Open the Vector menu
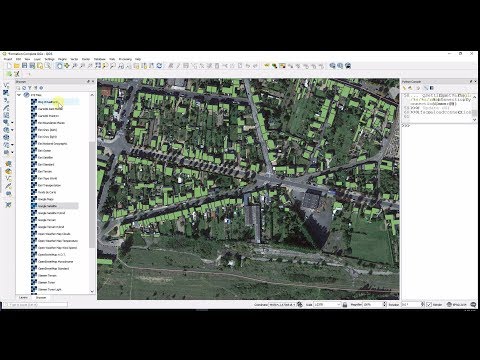 click(74, 59)
